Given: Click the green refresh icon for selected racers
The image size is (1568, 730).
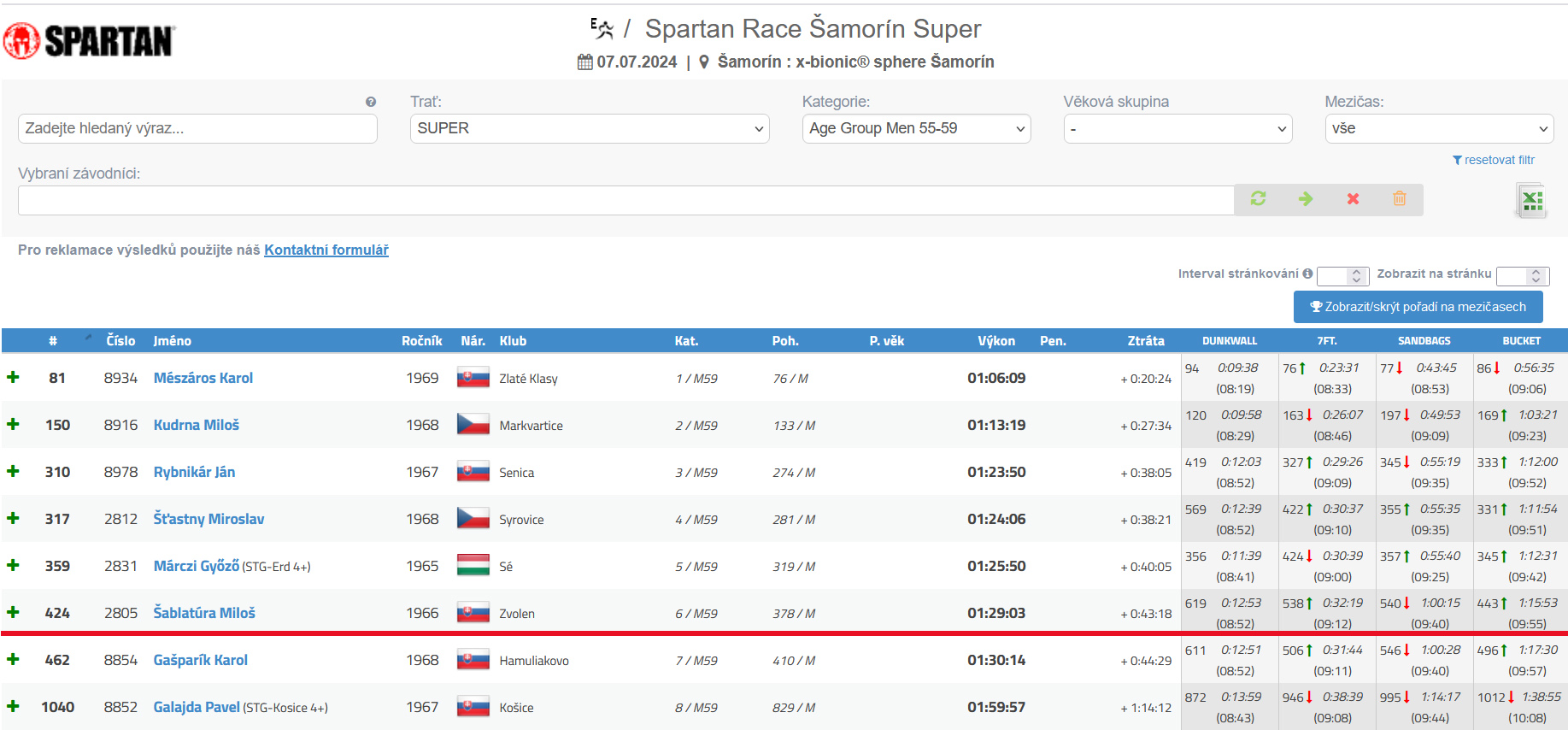Looking at the screenshot, I should tap(1258, 198).
